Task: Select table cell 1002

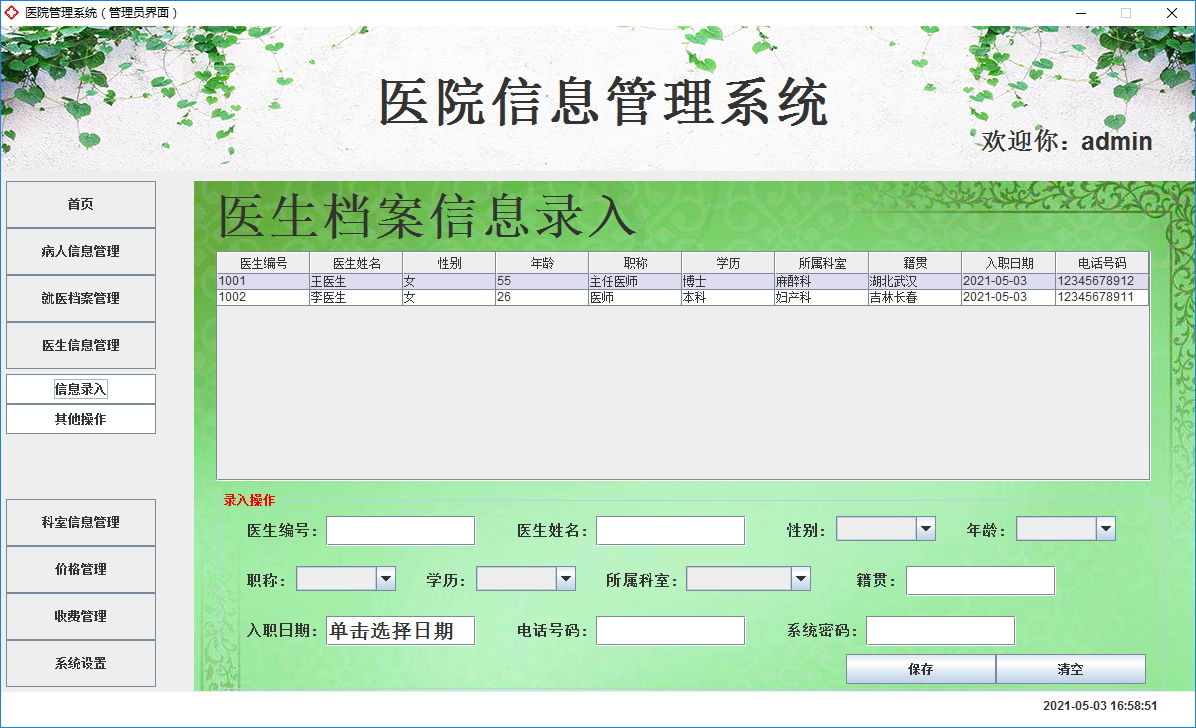Action: pyautogui.click(x=263, y=298)
